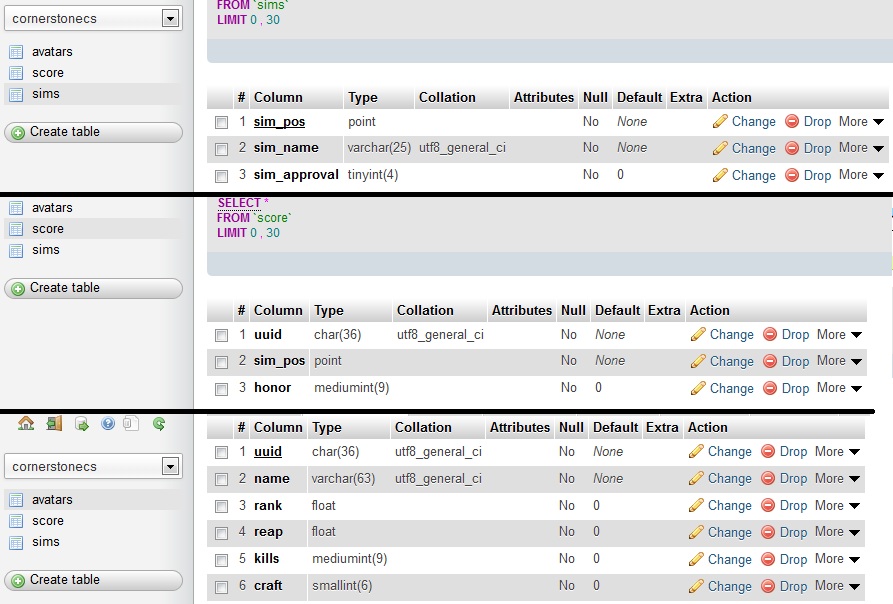Tick the checkbox for sim_name column
This screenshot has height=604, width=893.
click(x=221, y=149)
